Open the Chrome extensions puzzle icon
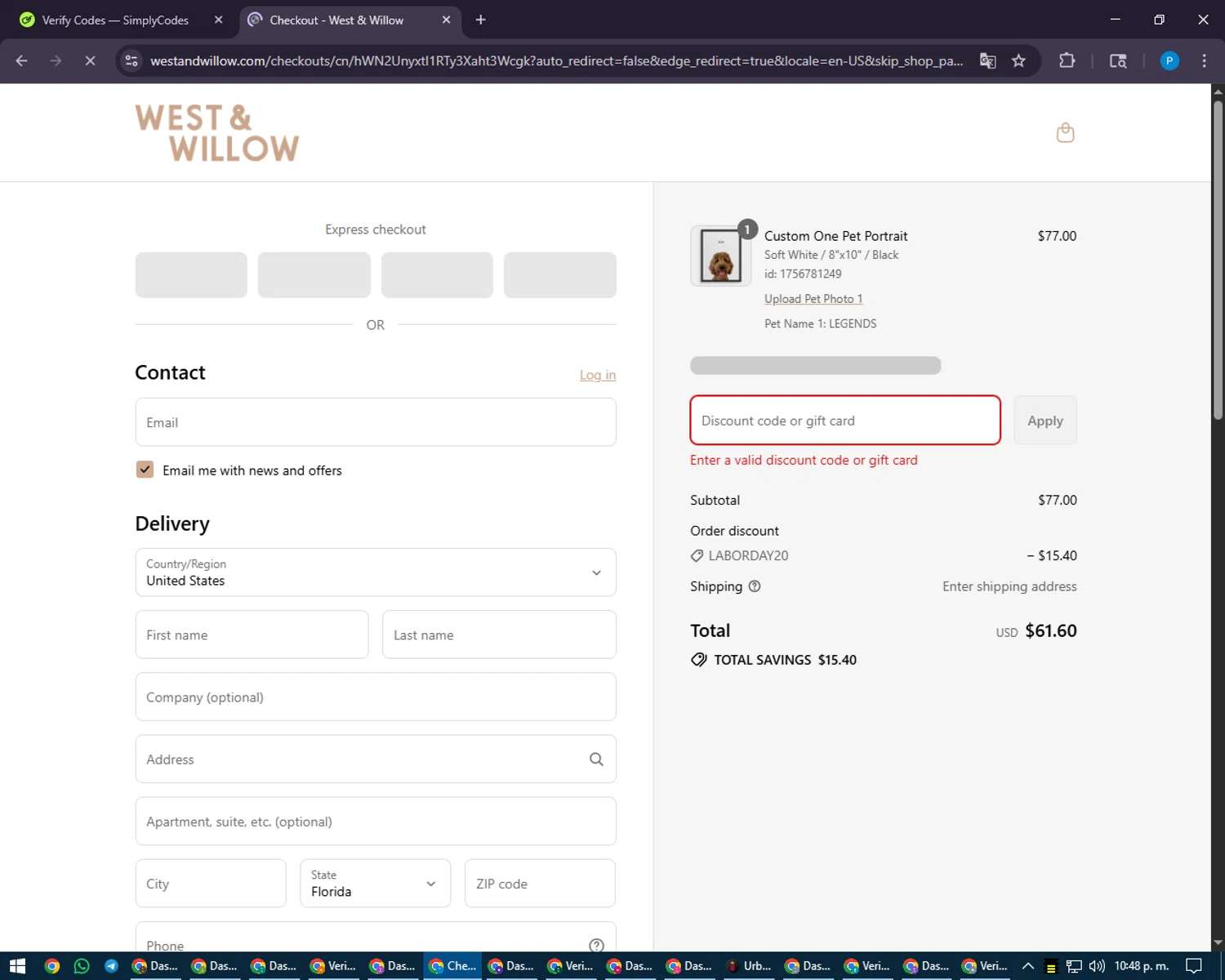Screen dimensions: 1225x980 pos(1067,61)
